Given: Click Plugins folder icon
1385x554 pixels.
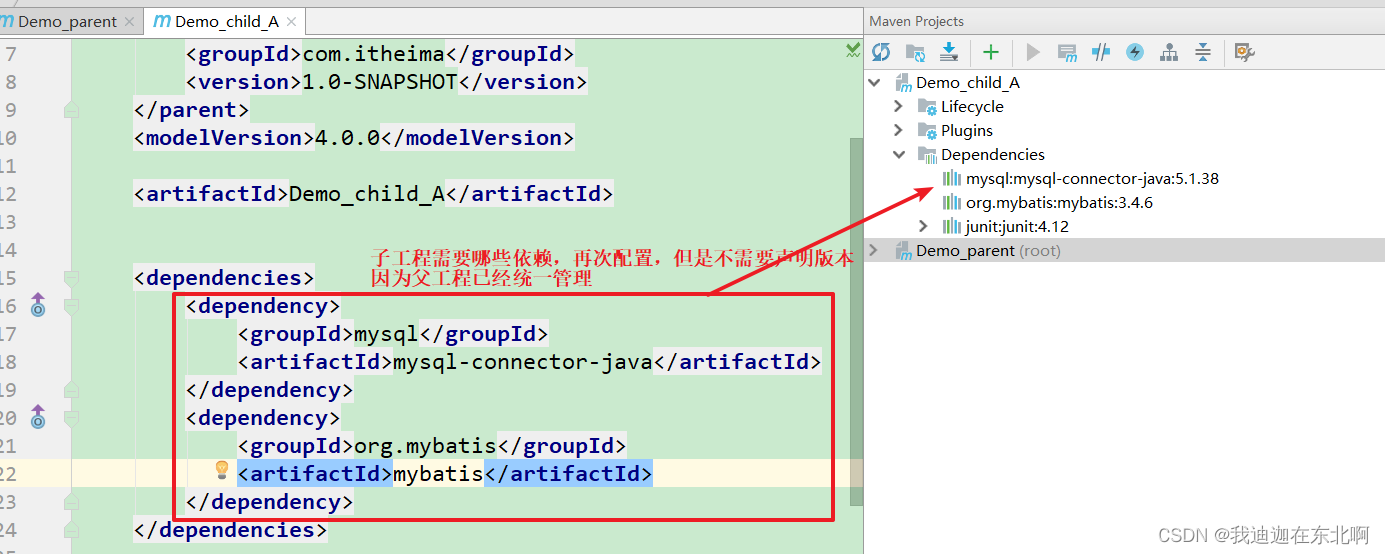Looking at the screenshot, I should [x=927, y=130].
